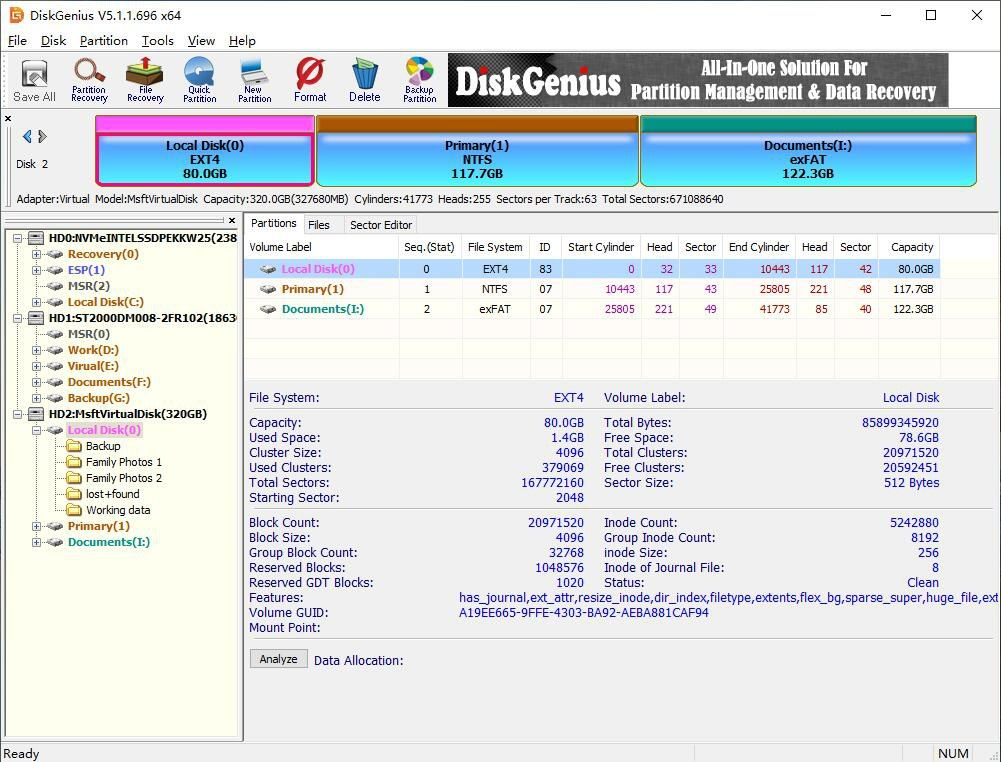The width and height of the screenshot is (1001, 762).
Task: Select the Family Photos 1 folder icon
Action: coord(75,462)
